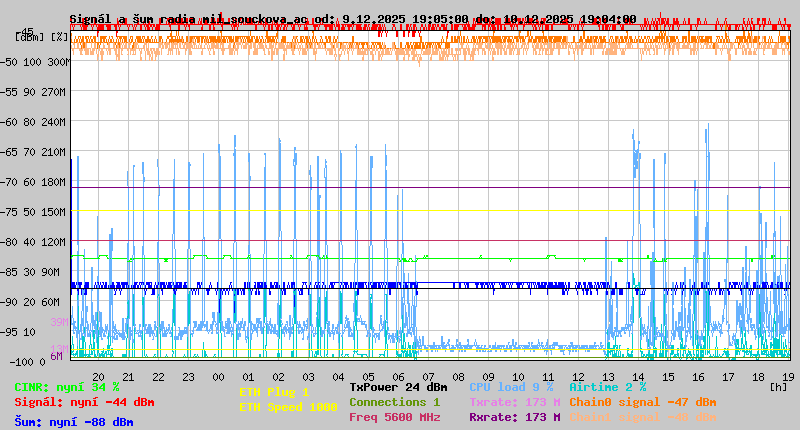The image size is (800, 430).
Task: Click the '16' hour tick on the x-axis
Action: click(x=698, y=377)
